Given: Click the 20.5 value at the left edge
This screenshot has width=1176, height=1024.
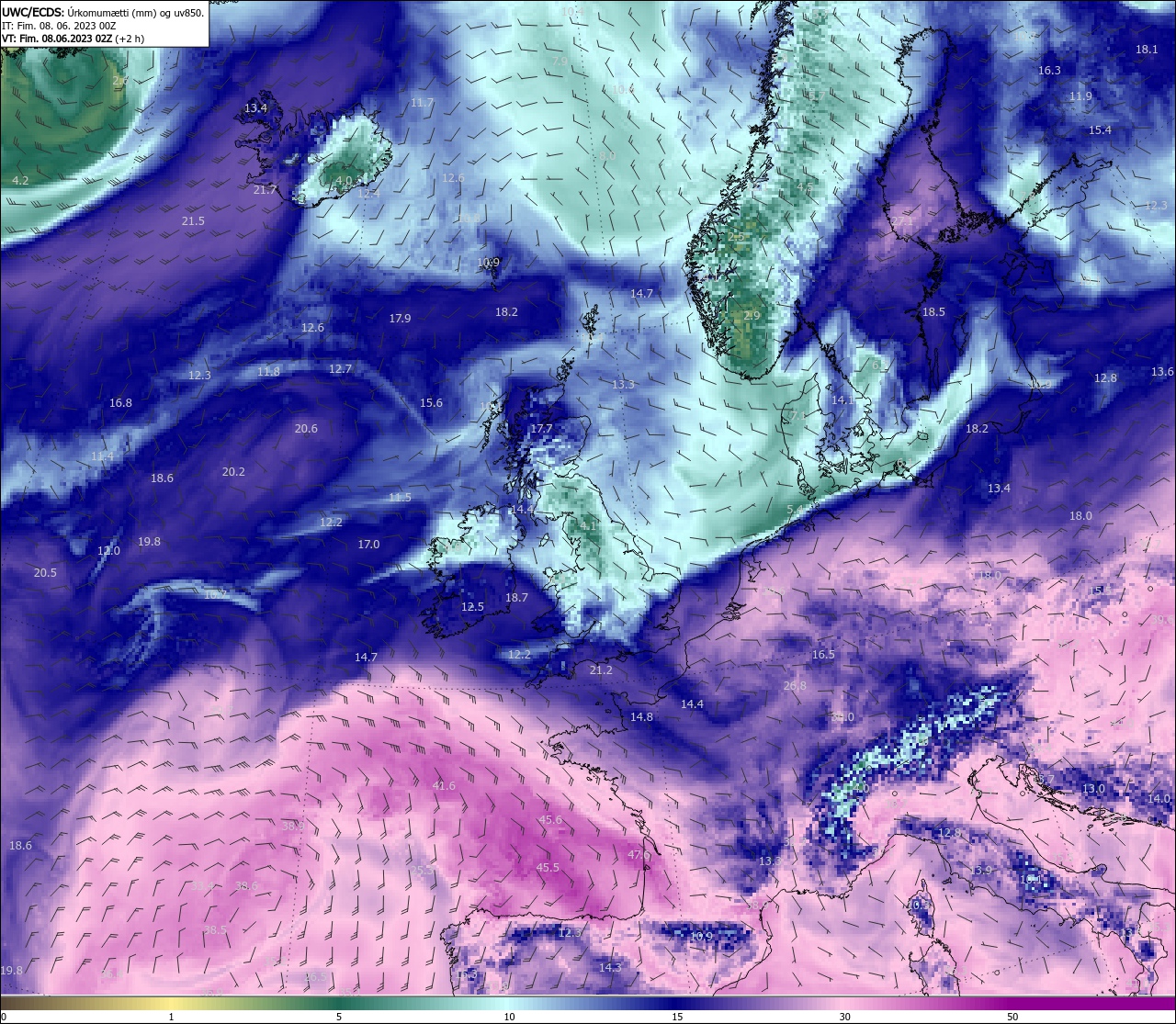Looking at the screenshot, I should [x=45, y=573].
